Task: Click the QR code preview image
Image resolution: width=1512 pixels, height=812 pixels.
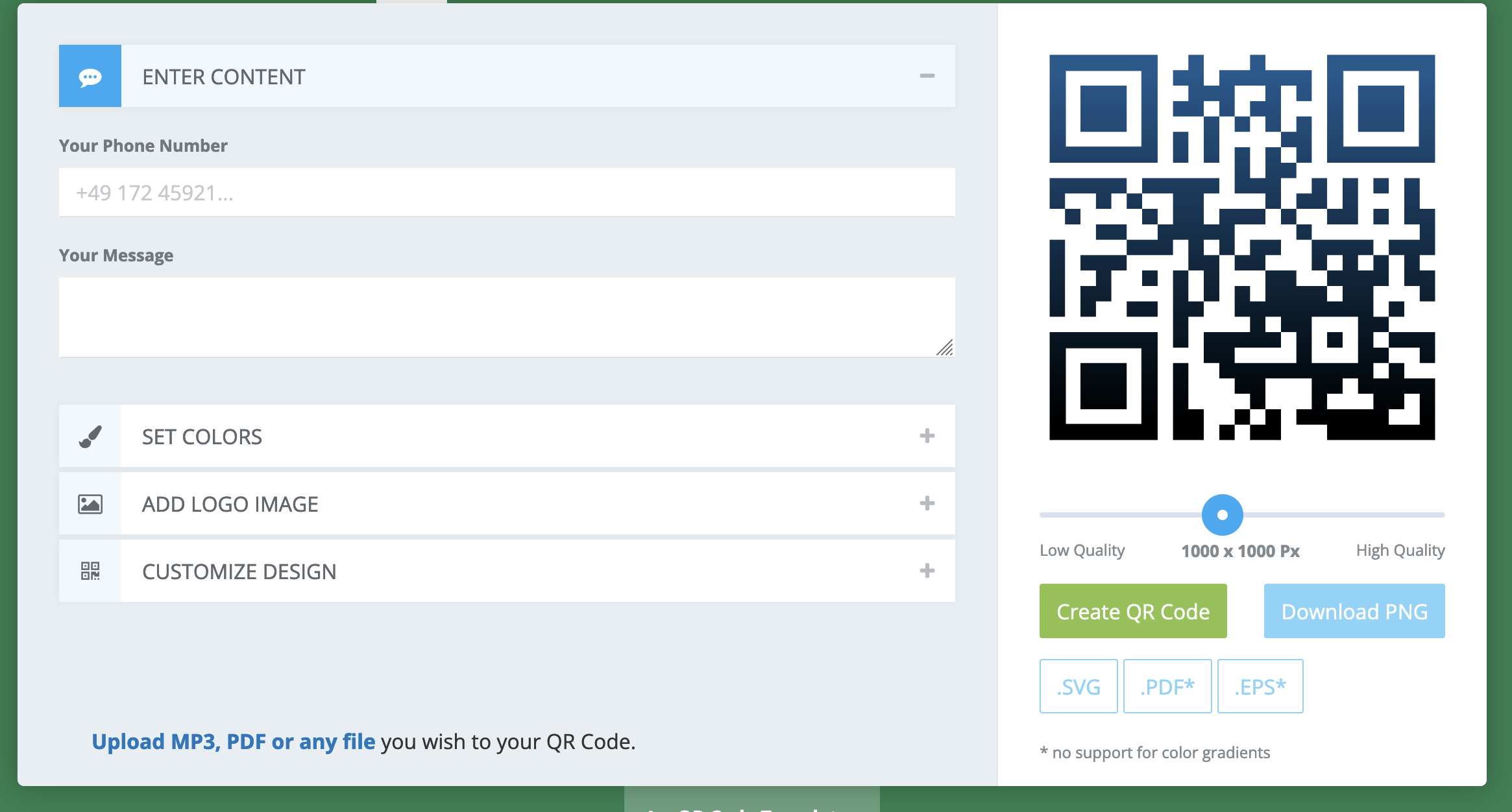Action: point(1242,247)
